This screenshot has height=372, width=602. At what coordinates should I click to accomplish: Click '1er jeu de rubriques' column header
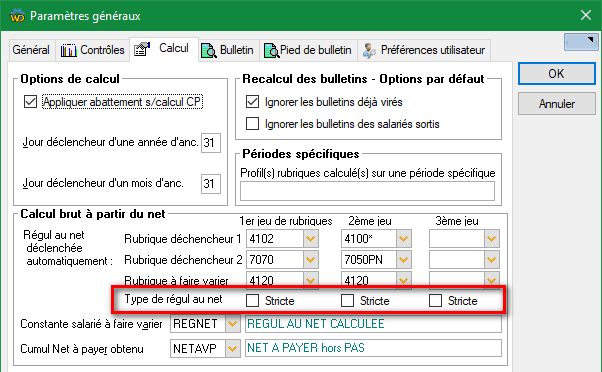point(286,221)
